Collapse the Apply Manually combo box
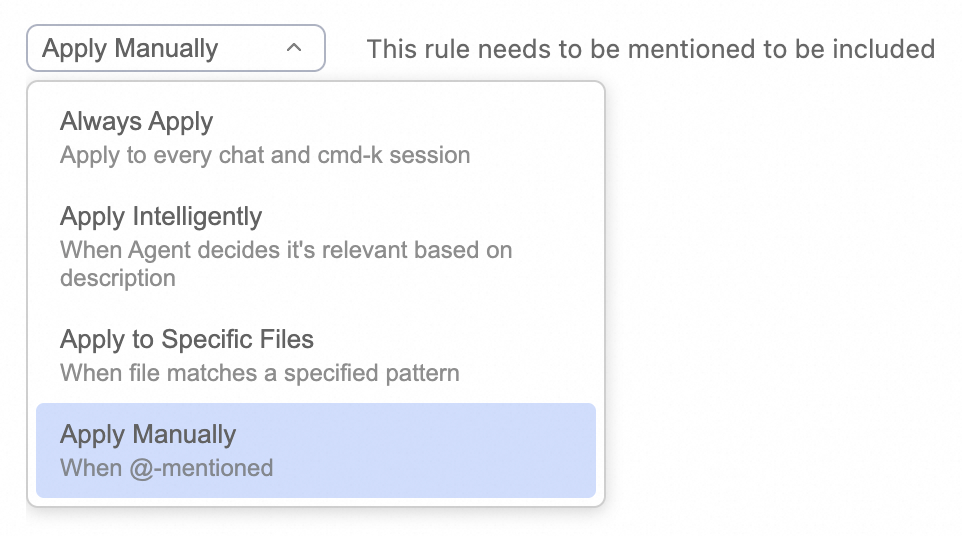Viewport: 962px width, 536px height. click(176, 48)
